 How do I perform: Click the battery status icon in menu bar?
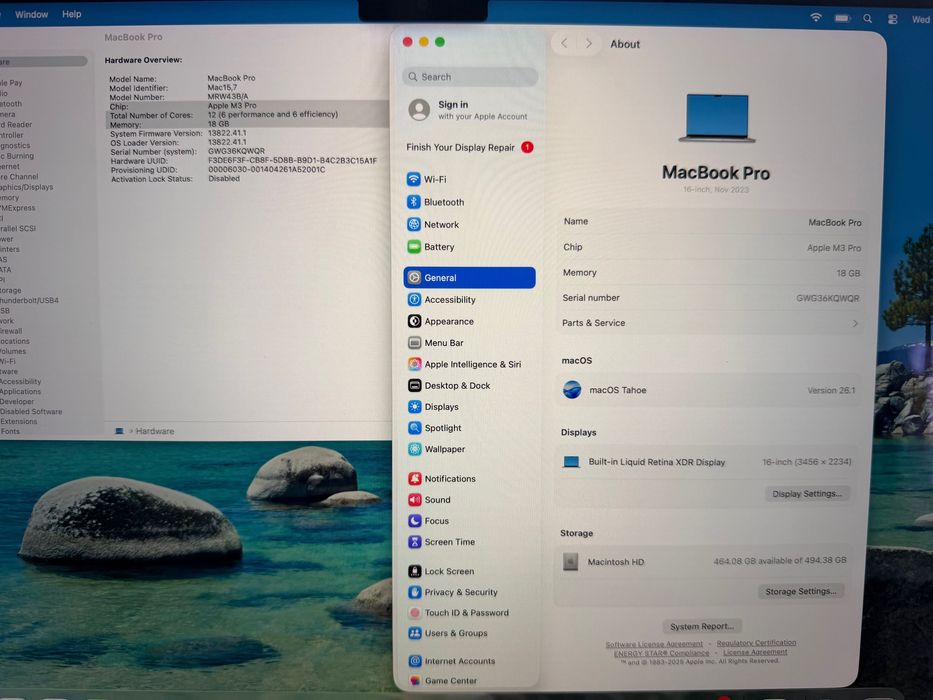pyautogui.click(x=842, y=18)
